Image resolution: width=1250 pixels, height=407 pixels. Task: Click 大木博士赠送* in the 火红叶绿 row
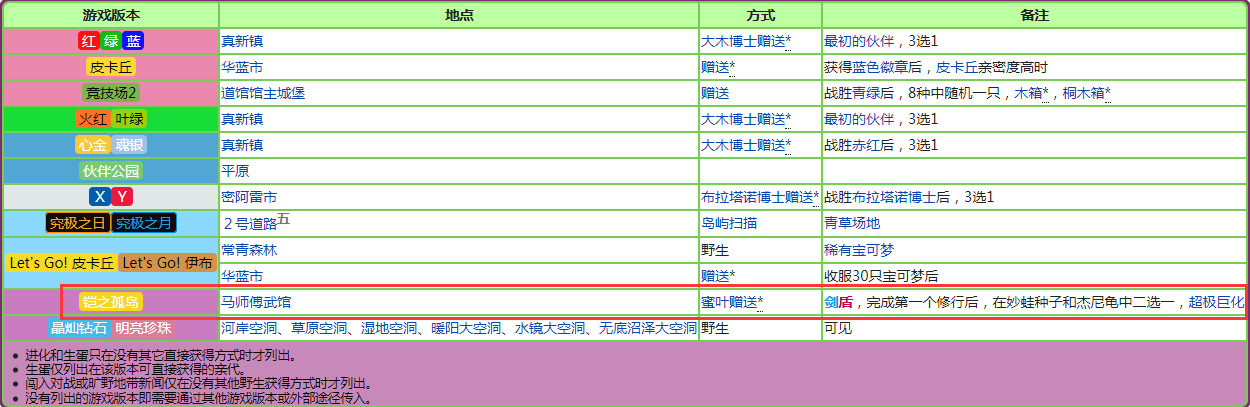click(x=746, y=119)
